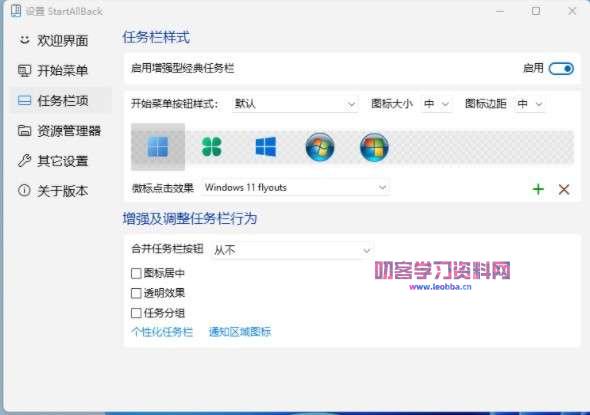
Task: Open the 通知区域图标 link
Action: coord(240,332)
